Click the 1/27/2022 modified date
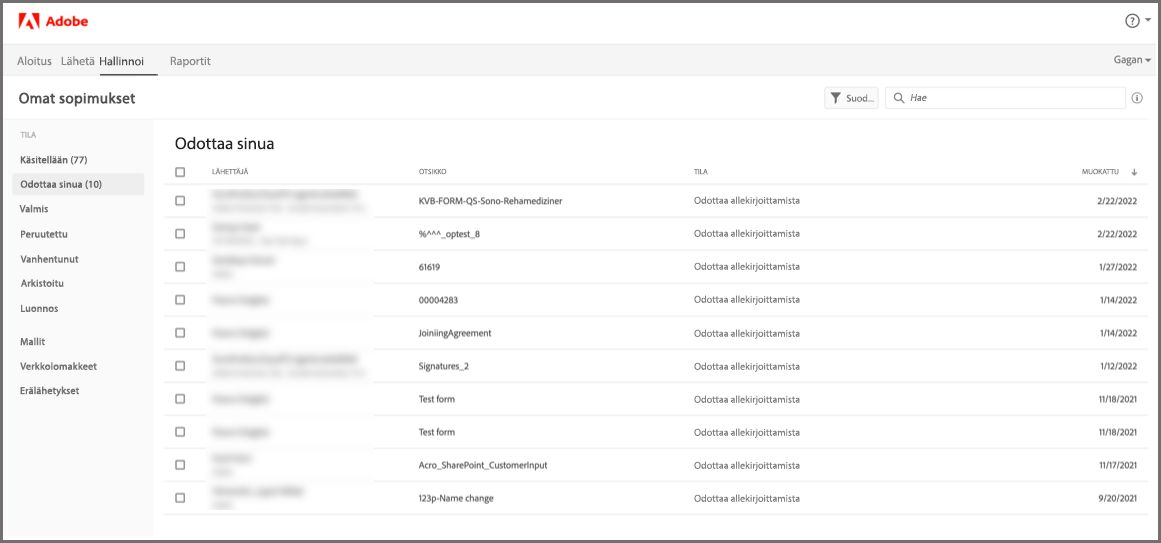The image size is (1161, 543). pos(1118,267)
